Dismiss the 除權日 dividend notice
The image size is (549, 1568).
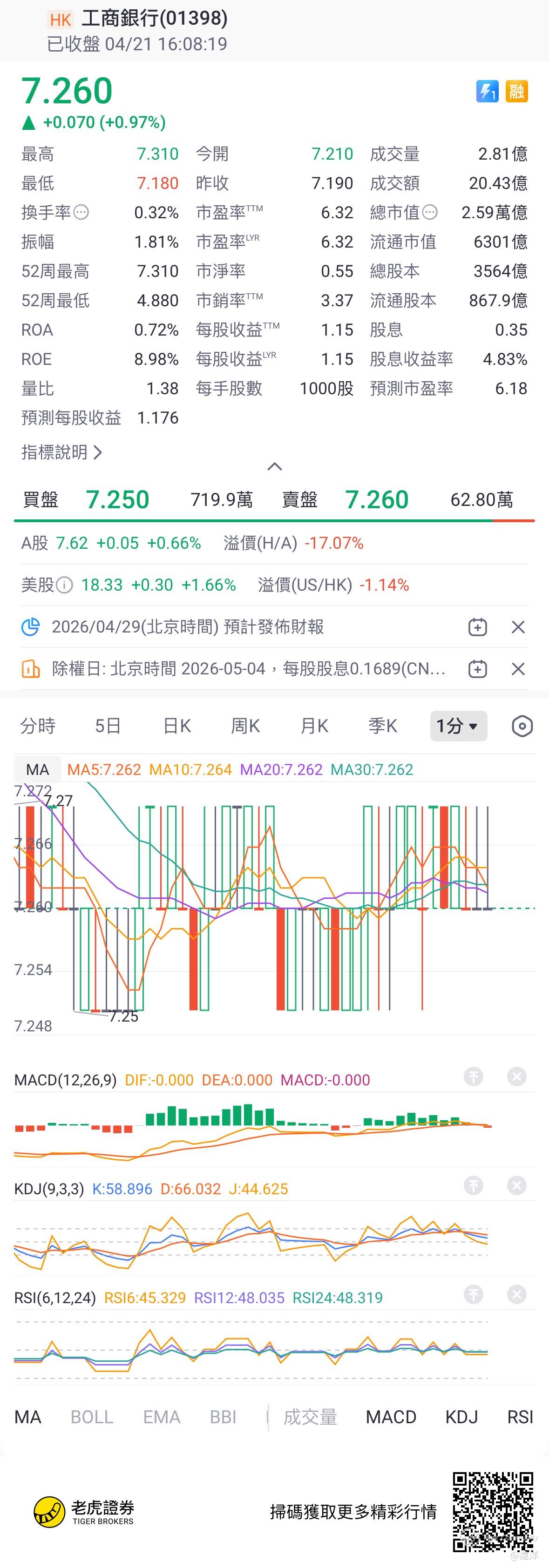(x=518, y=669)
